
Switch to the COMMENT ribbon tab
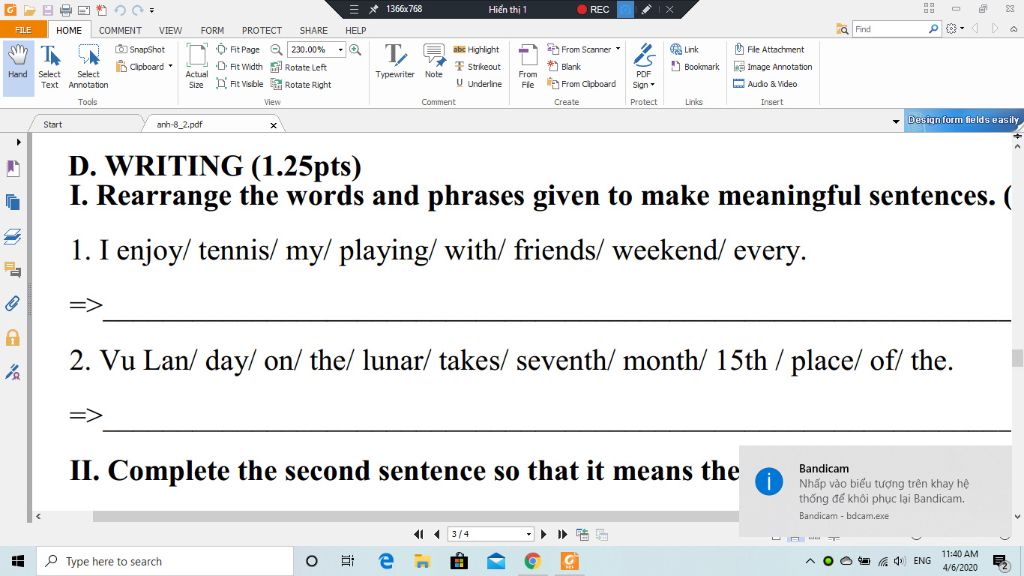coord(120,30)
